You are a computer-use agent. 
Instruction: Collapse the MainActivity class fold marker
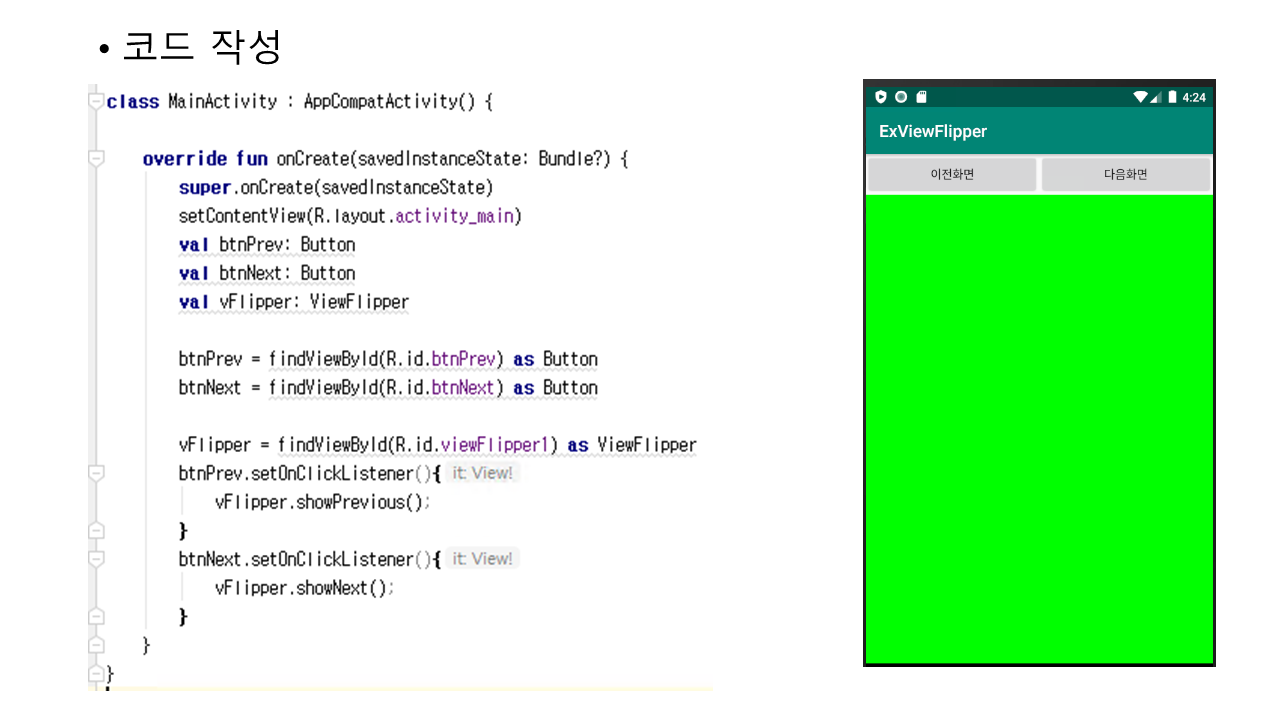point(96,101)
